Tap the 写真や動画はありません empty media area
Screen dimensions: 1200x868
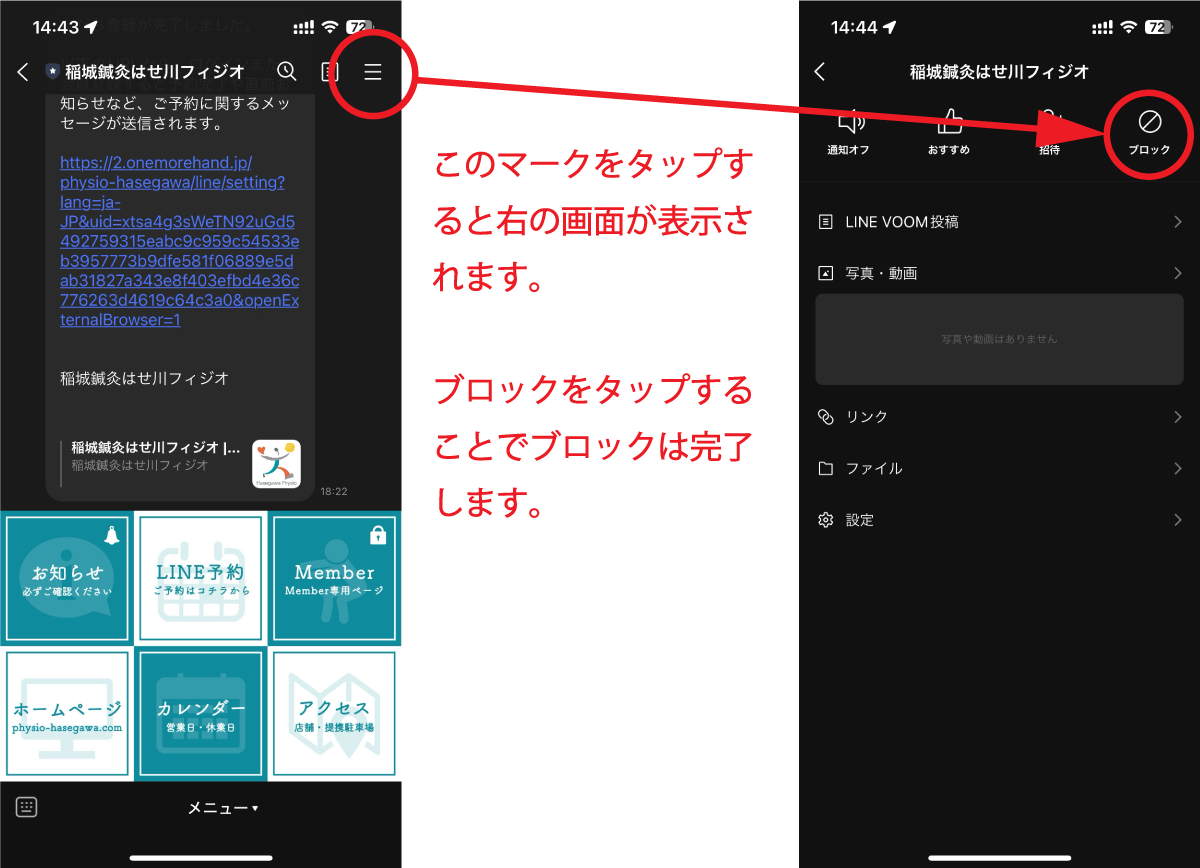coord(999,339)
